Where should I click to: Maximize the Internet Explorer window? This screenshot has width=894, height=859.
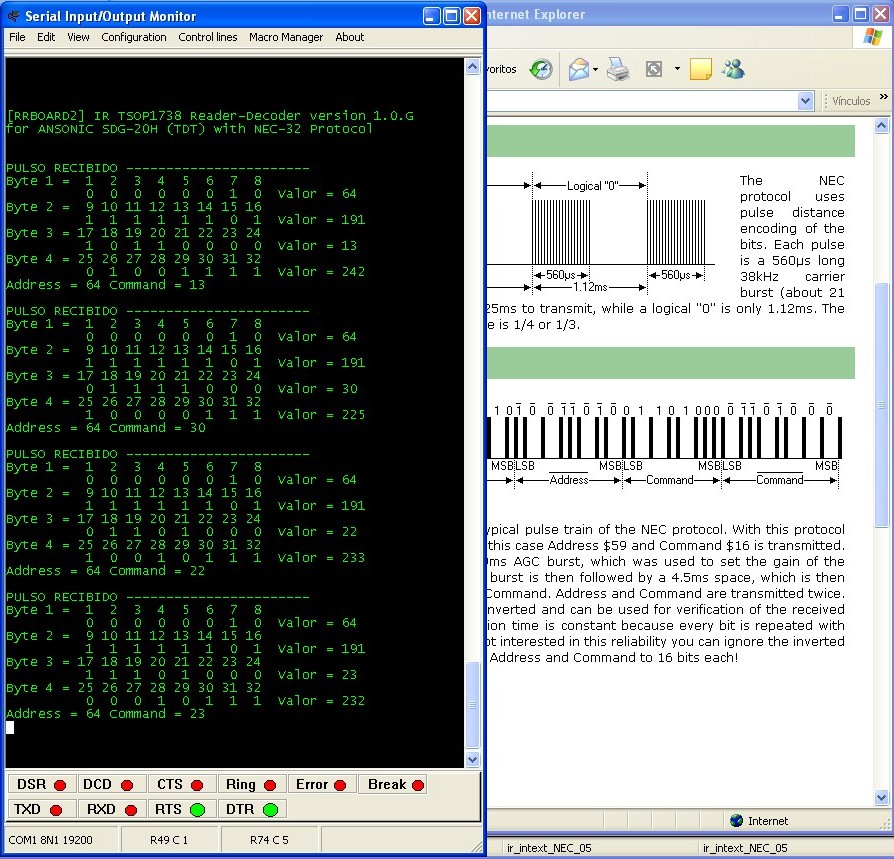(860, 14)
